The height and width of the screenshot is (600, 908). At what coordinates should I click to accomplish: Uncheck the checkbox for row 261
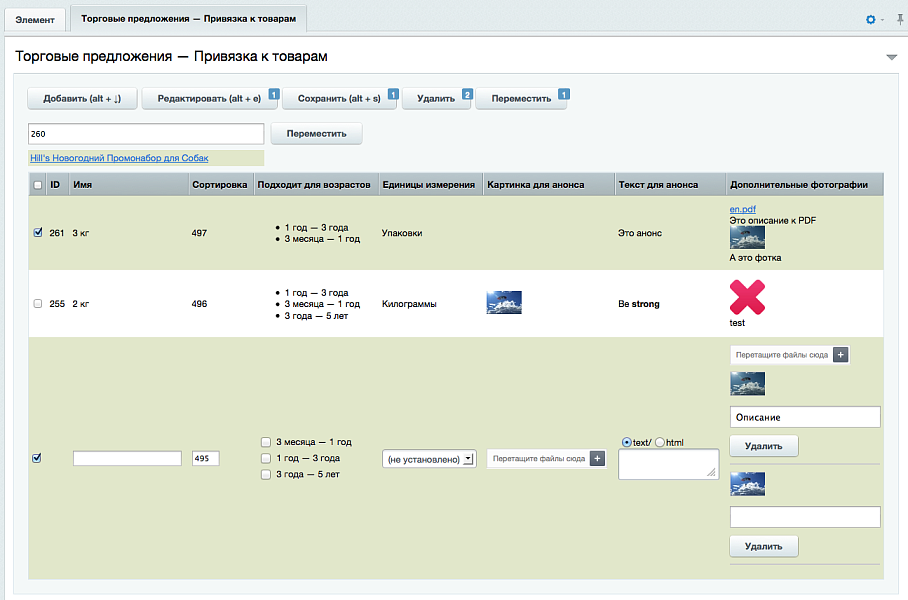click(x=38, y=232)
